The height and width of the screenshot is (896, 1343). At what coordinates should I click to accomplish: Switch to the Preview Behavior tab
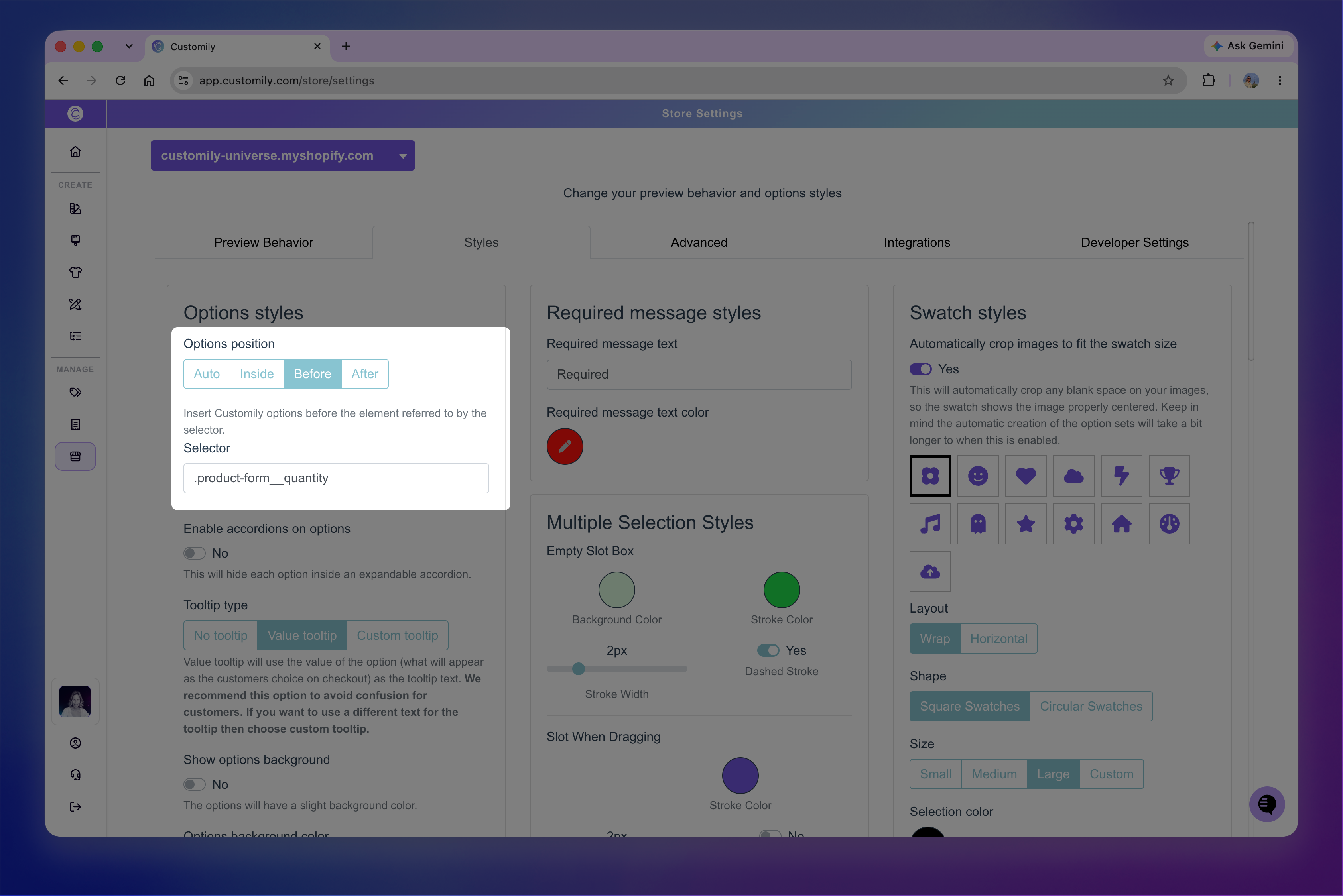pyautogui.click(x=264, y=242)
